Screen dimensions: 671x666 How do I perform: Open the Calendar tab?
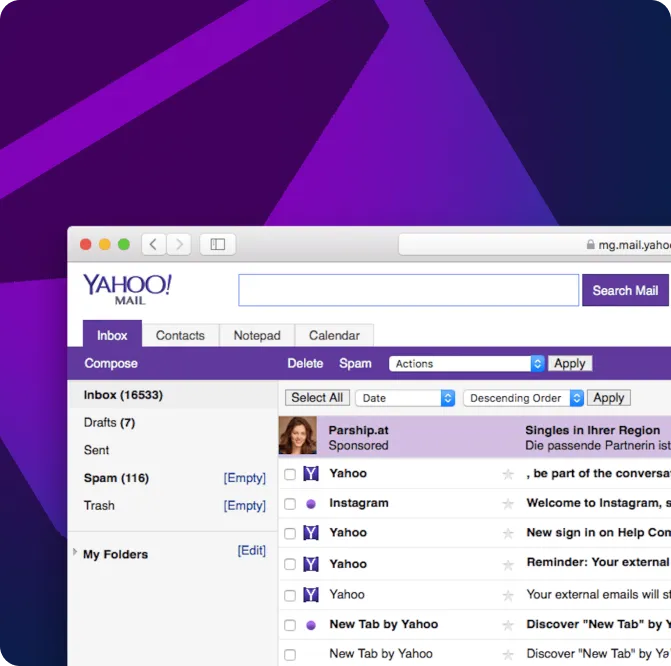[334, 336]
